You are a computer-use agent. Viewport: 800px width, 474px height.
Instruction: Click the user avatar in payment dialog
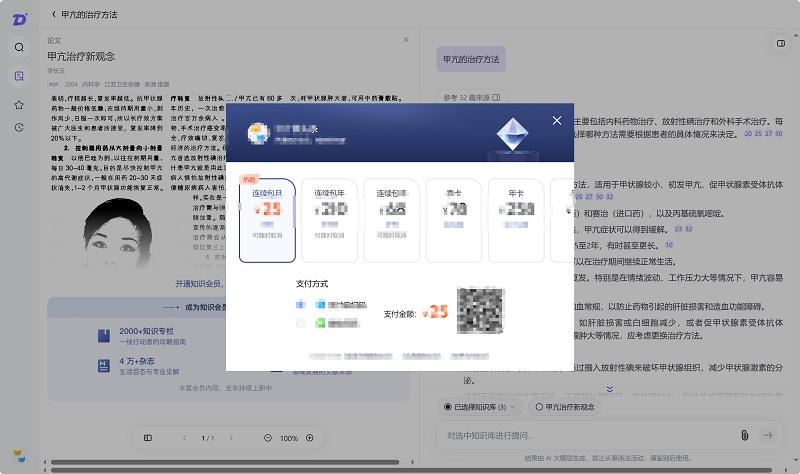coord(258,133)
